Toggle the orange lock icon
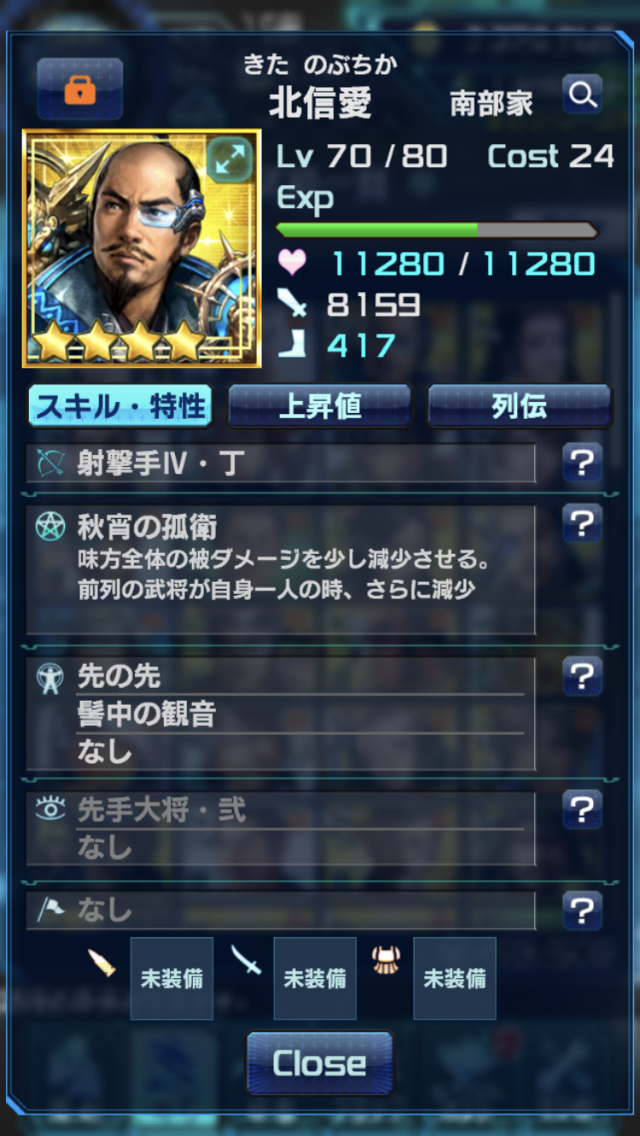This screenshot has height=1136, width=640. 80,88
